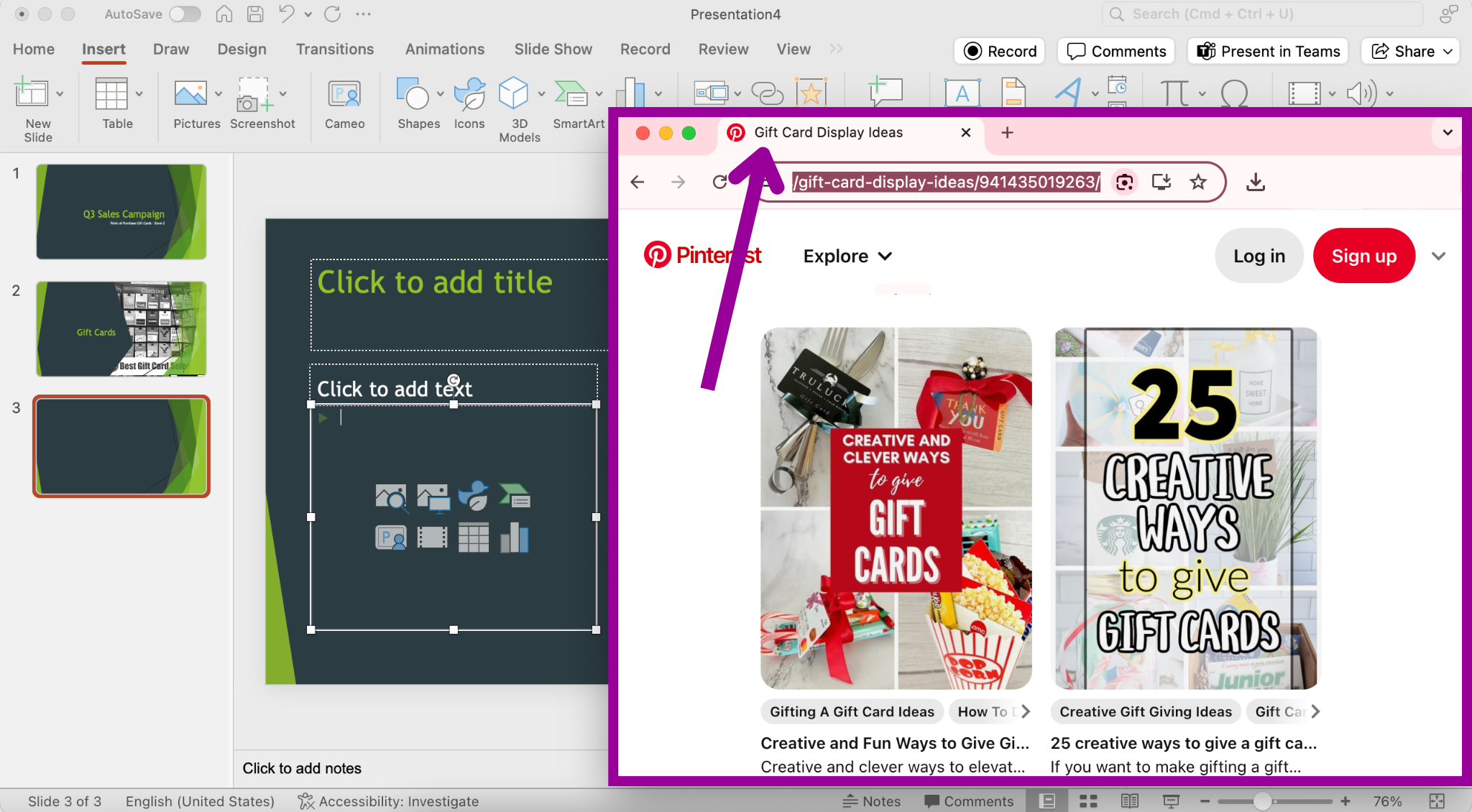Adjust the zoom slider handle
This screenshot has height=812, width=1472.
1262,801
